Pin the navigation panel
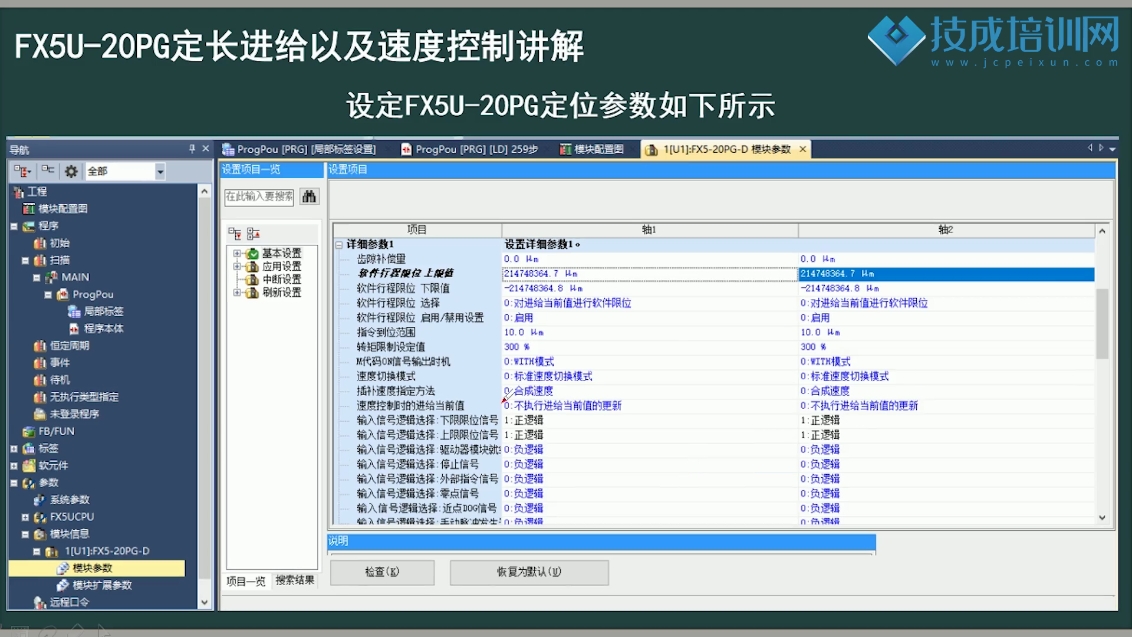1132x637 pixels. coord(192,149)
